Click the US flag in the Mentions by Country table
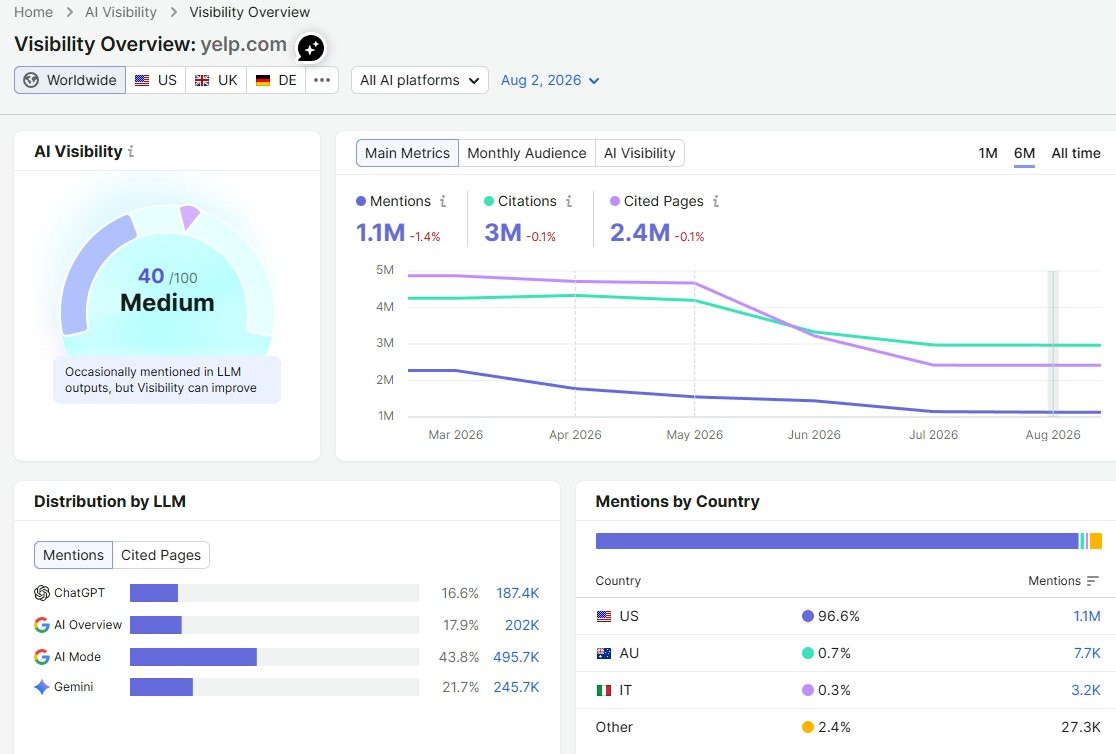The image size is (1116, 754). (604, 617)
